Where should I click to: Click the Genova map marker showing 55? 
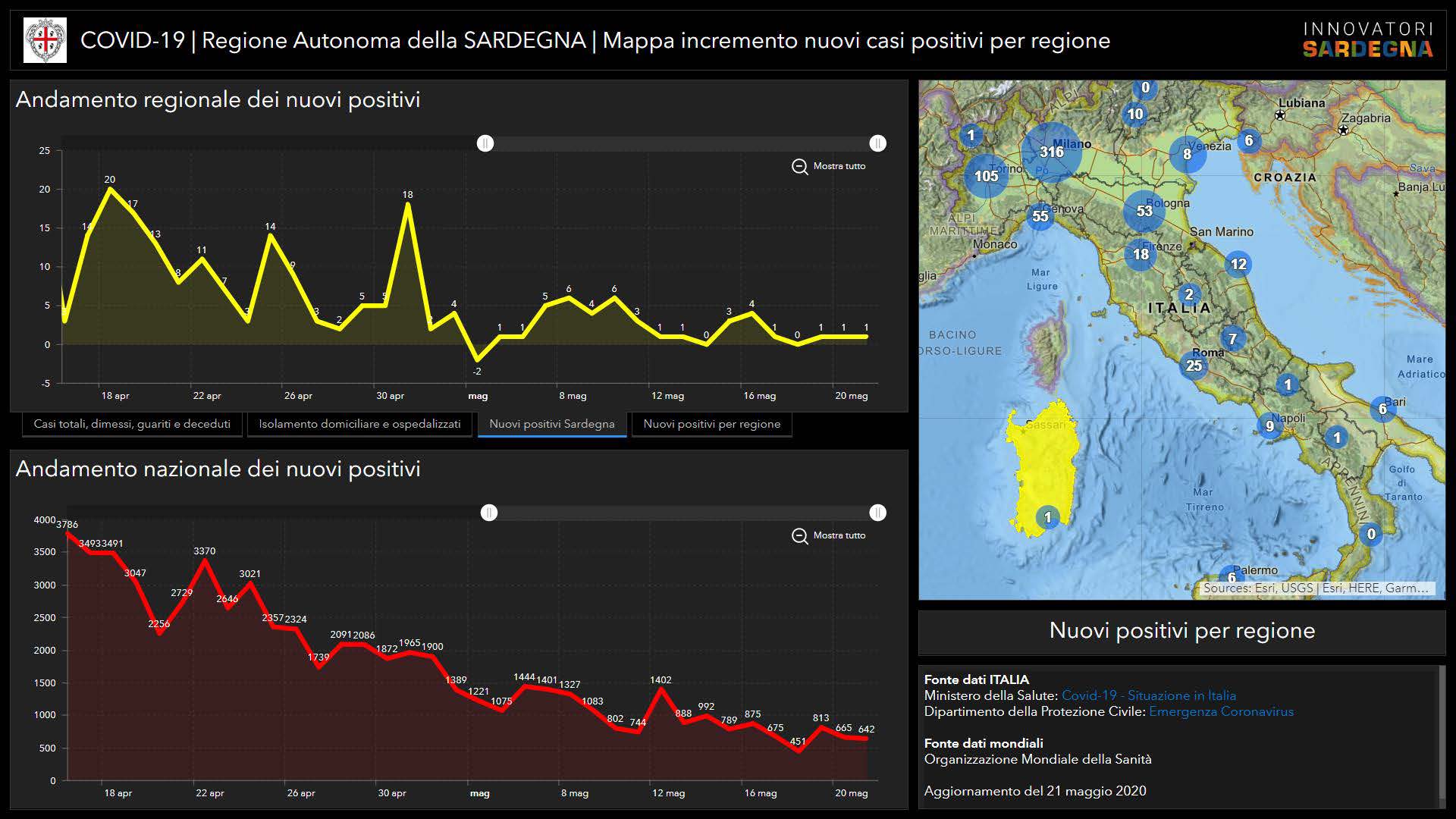click(x=1040, y=216)
